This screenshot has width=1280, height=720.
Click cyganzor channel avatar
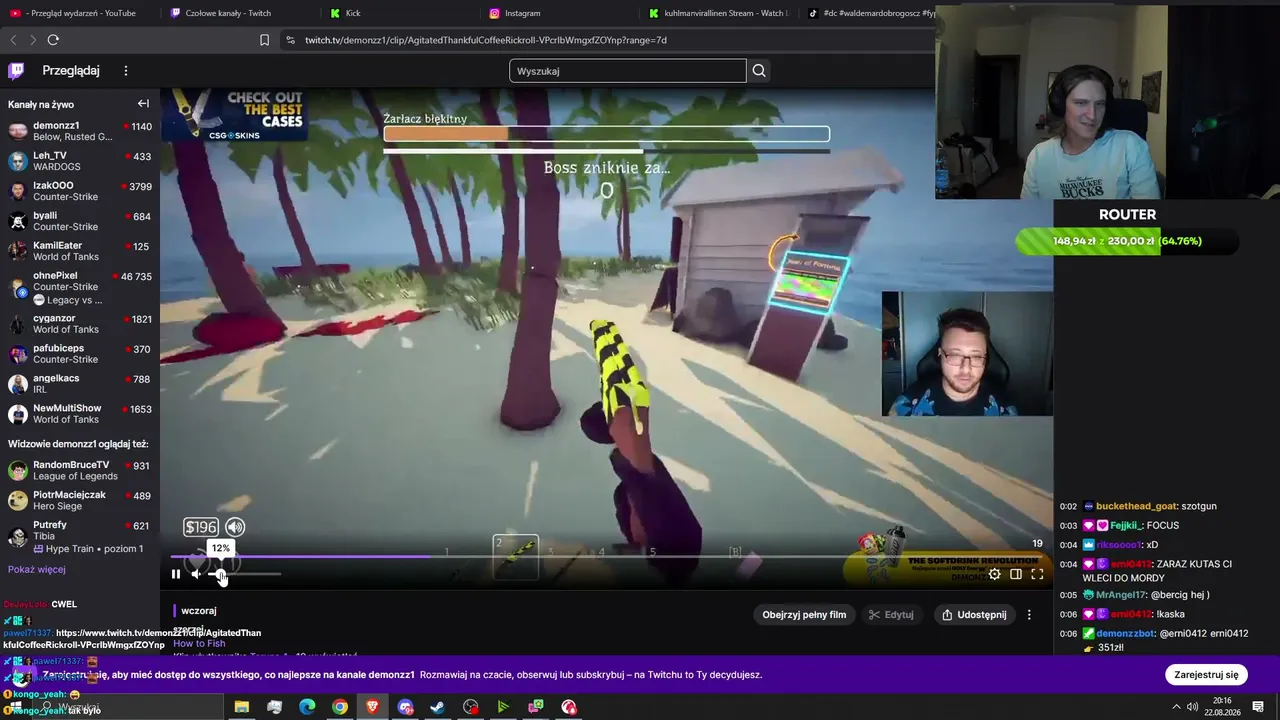pyautogui.click(x=18, y=324)
